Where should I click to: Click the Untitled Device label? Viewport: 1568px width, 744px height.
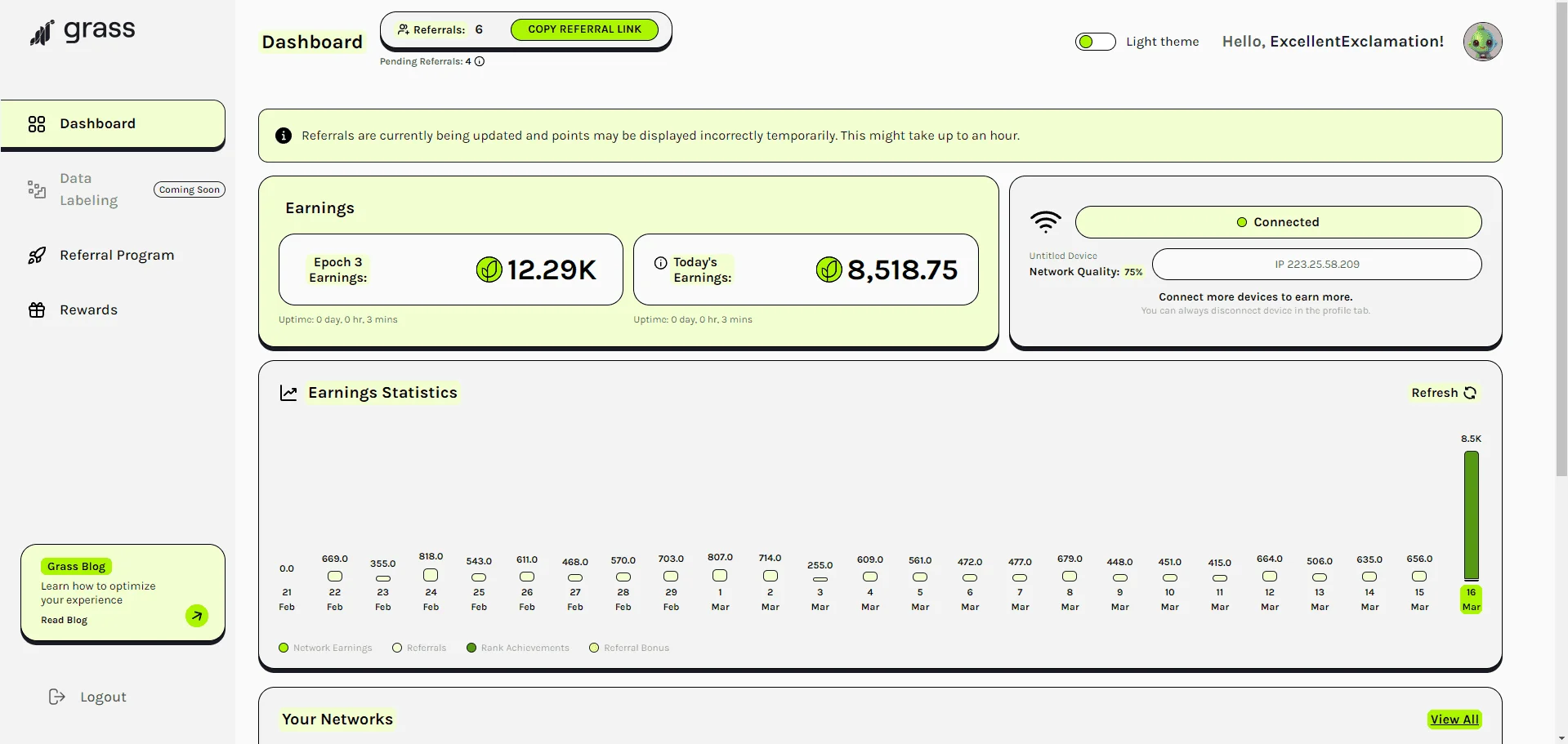(x=1063, y=256)
